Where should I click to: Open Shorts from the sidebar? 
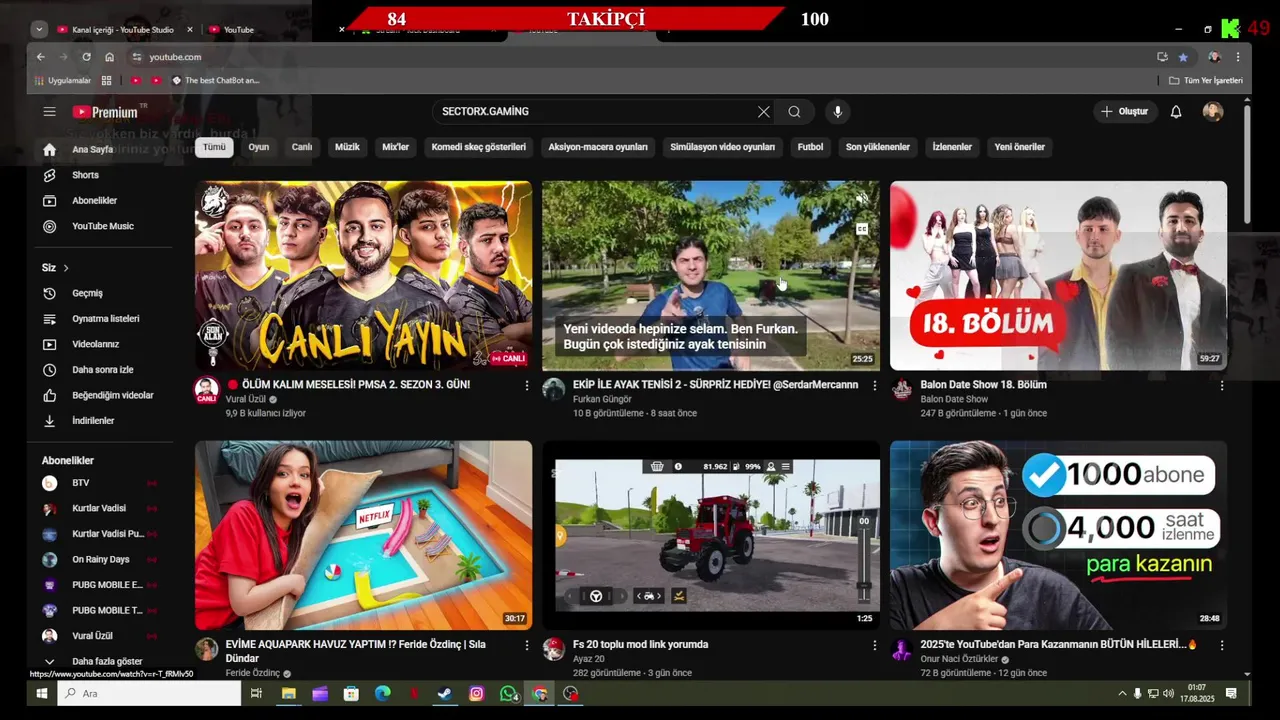(x=85, y=175)
